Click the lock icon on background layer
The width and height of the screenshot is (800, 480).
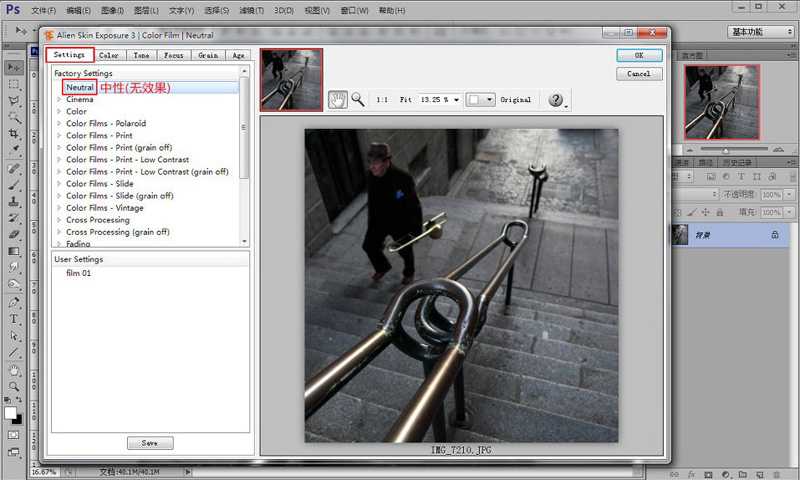[x=775, y=235]
